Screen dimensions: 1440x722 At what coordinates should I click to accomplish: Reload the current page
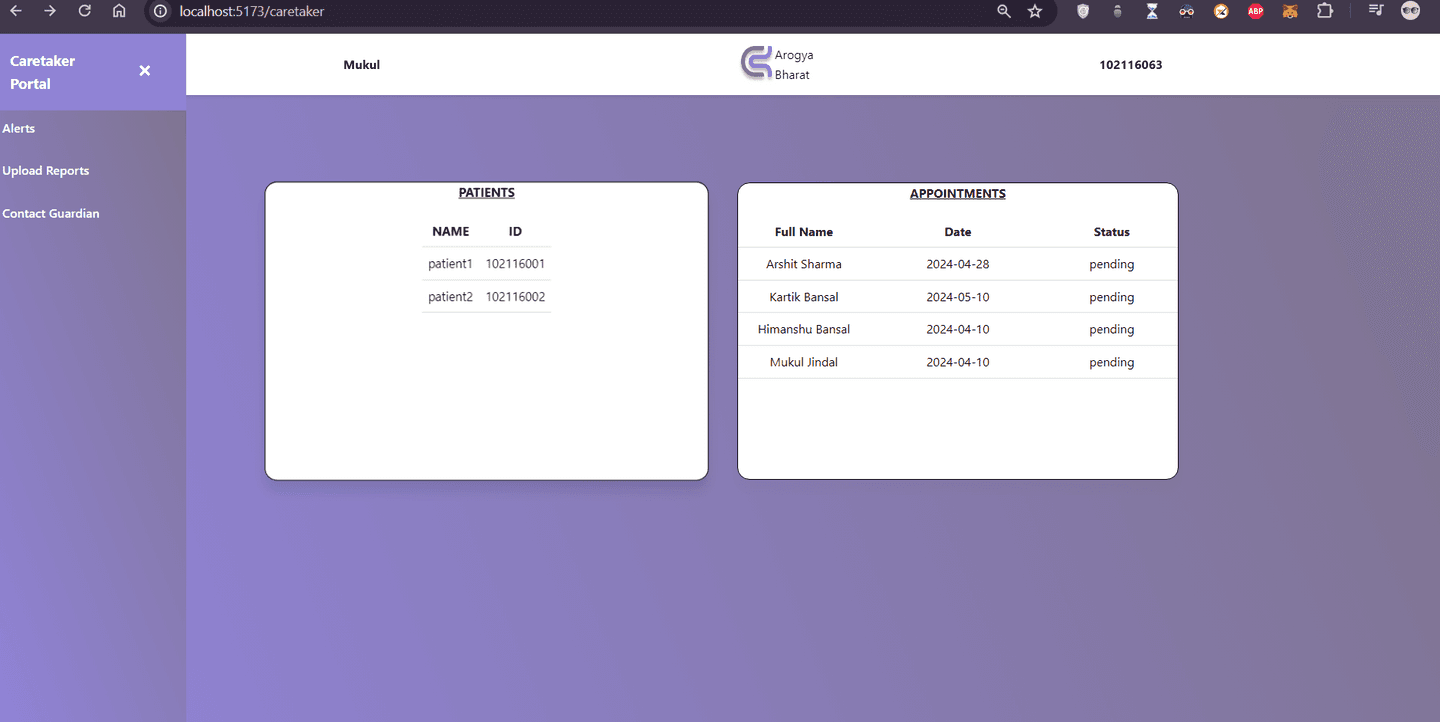click(85, 11)
